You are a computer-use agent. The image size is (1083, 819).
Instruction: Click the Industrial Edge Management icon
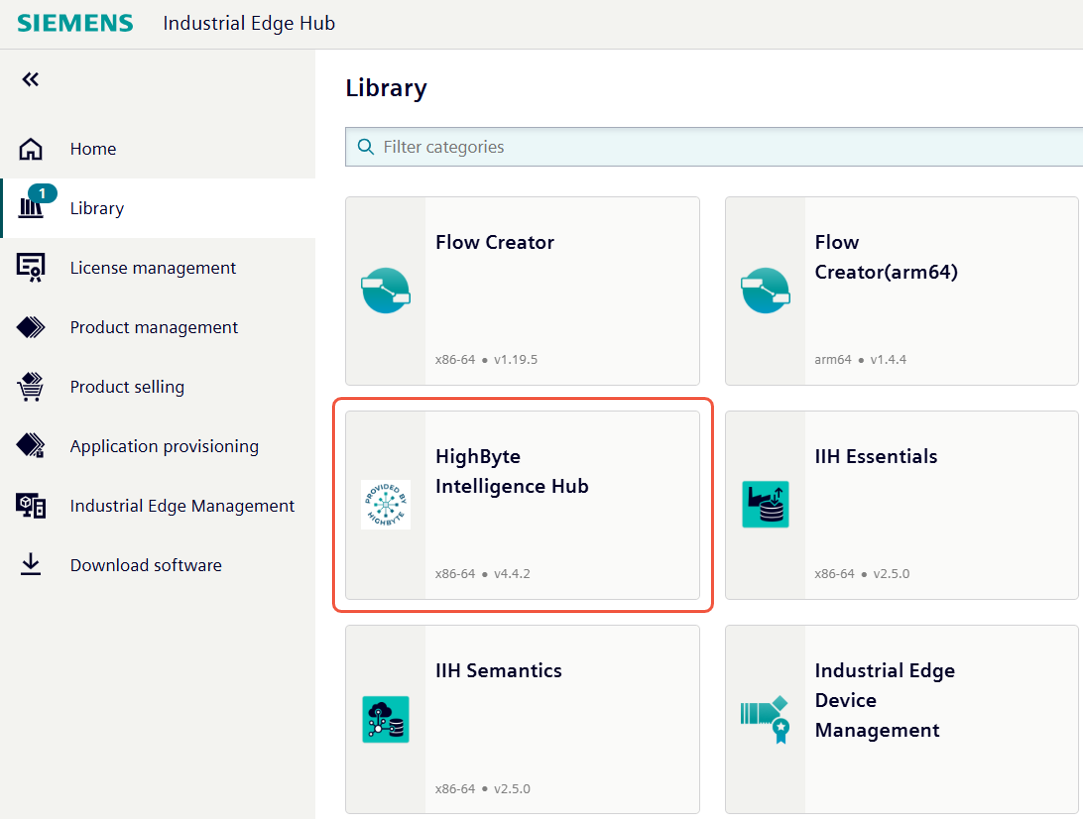click(x=30, y=506)
